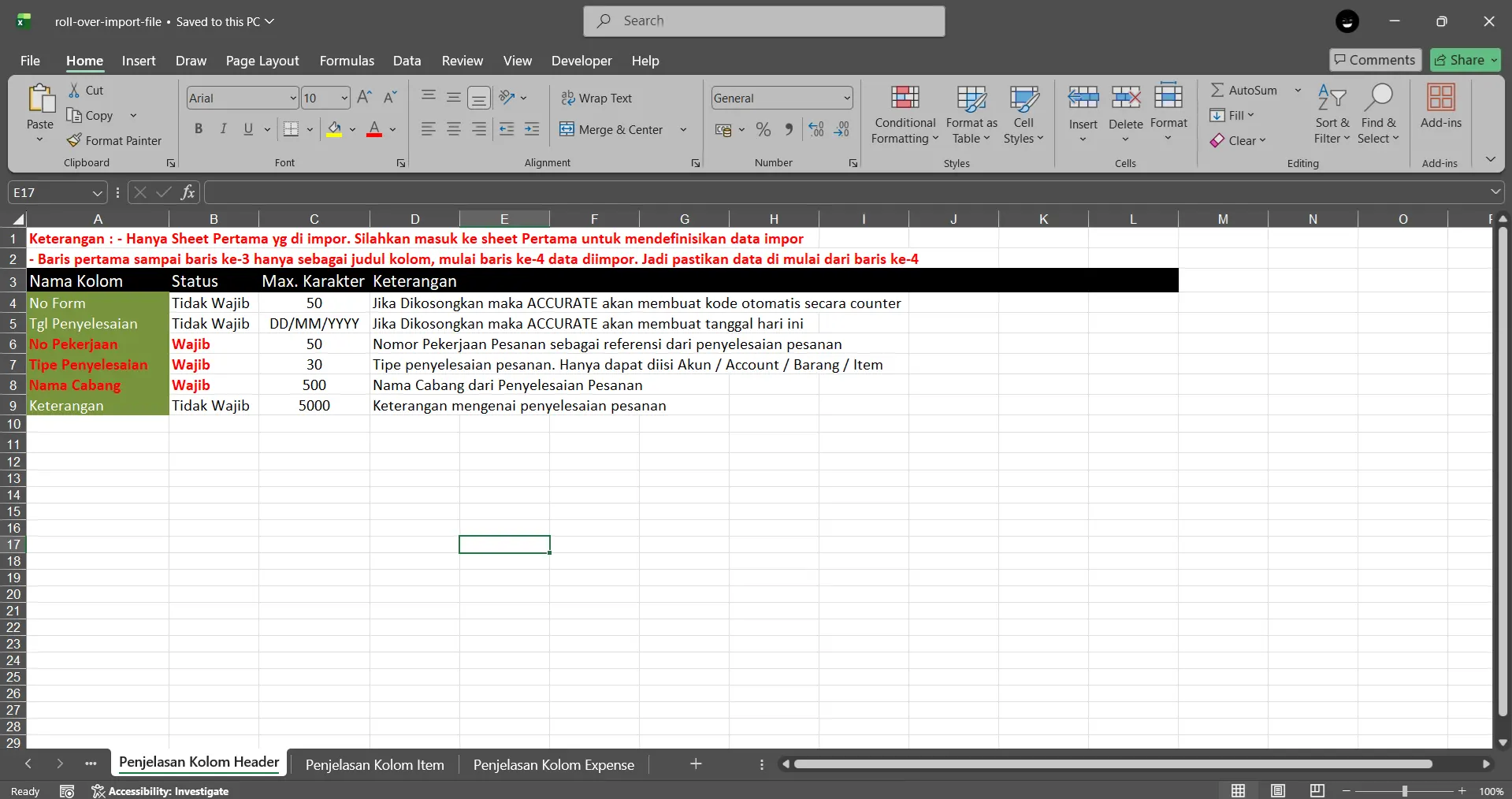The height and width of the screenshot is (799, 1512).
Task: Click the zoom slider in status bar
Action: click(x=1404, y=791)
